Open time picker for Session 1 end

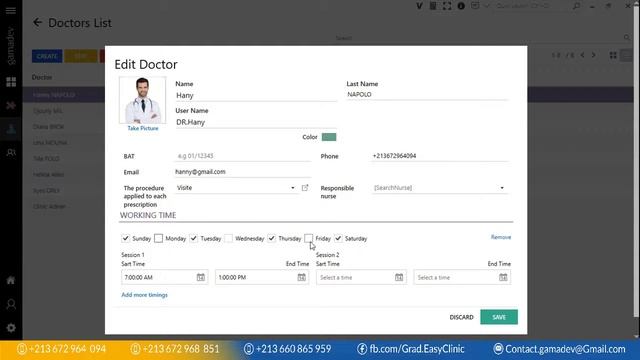302,277
